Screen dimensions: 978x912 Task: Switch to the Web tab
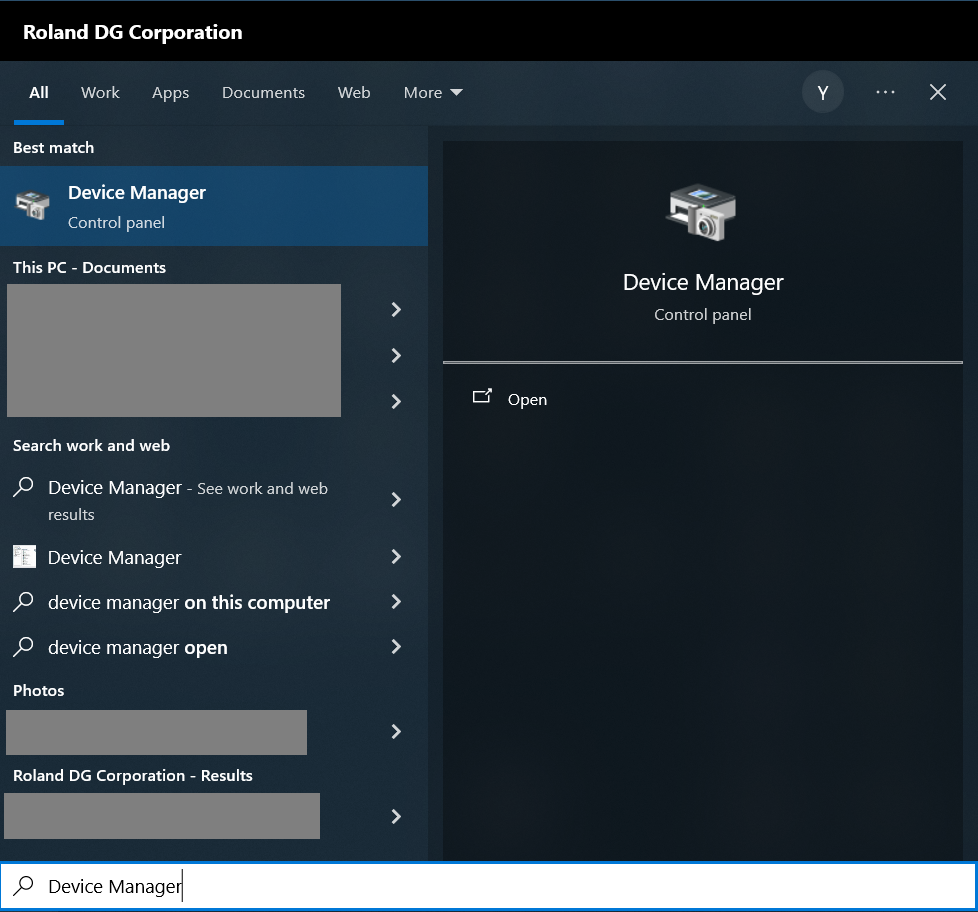tap(354, 93)
